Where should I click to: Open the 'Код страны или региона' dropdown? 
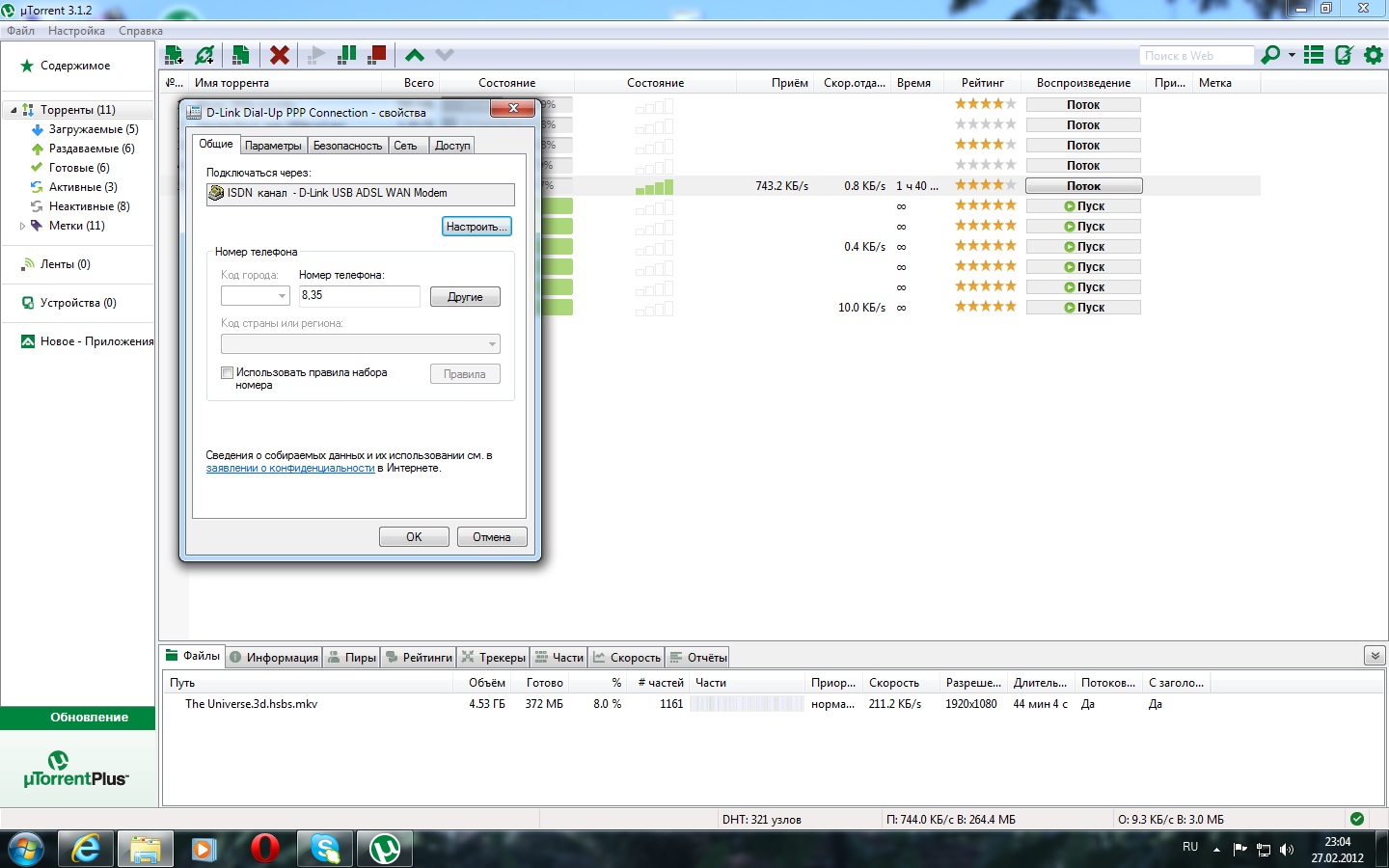[361, 344]
